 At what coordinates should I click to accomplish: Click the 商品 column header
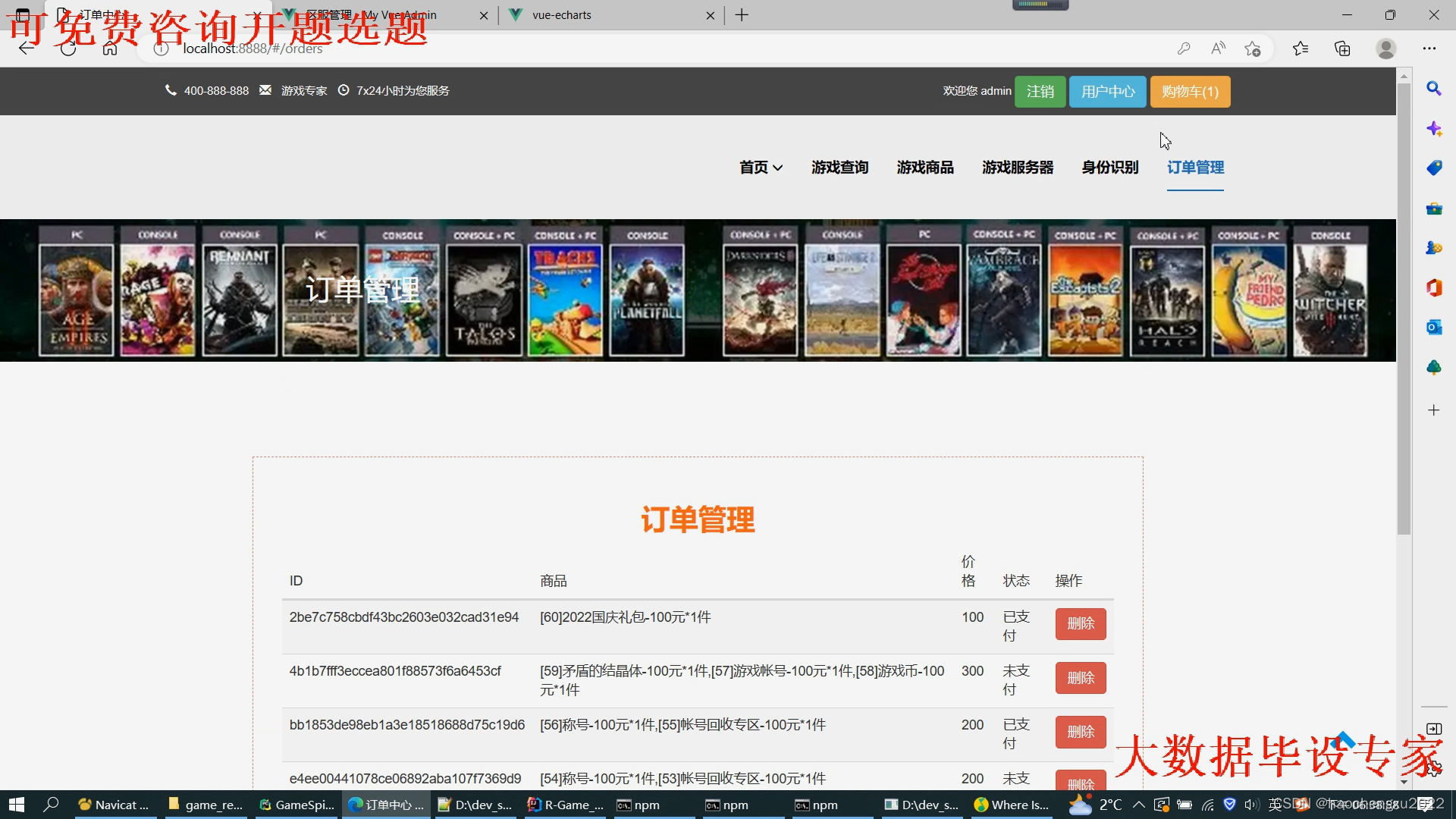554,581
